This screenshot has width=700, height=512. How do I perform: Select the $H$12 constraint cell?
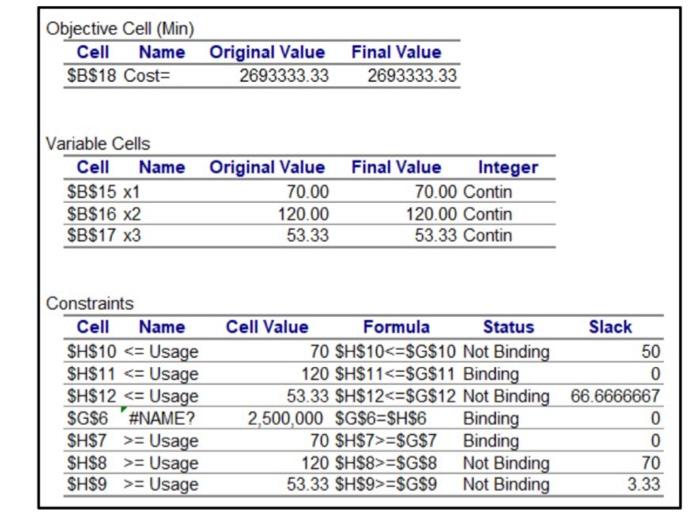[x=92, y=396]
